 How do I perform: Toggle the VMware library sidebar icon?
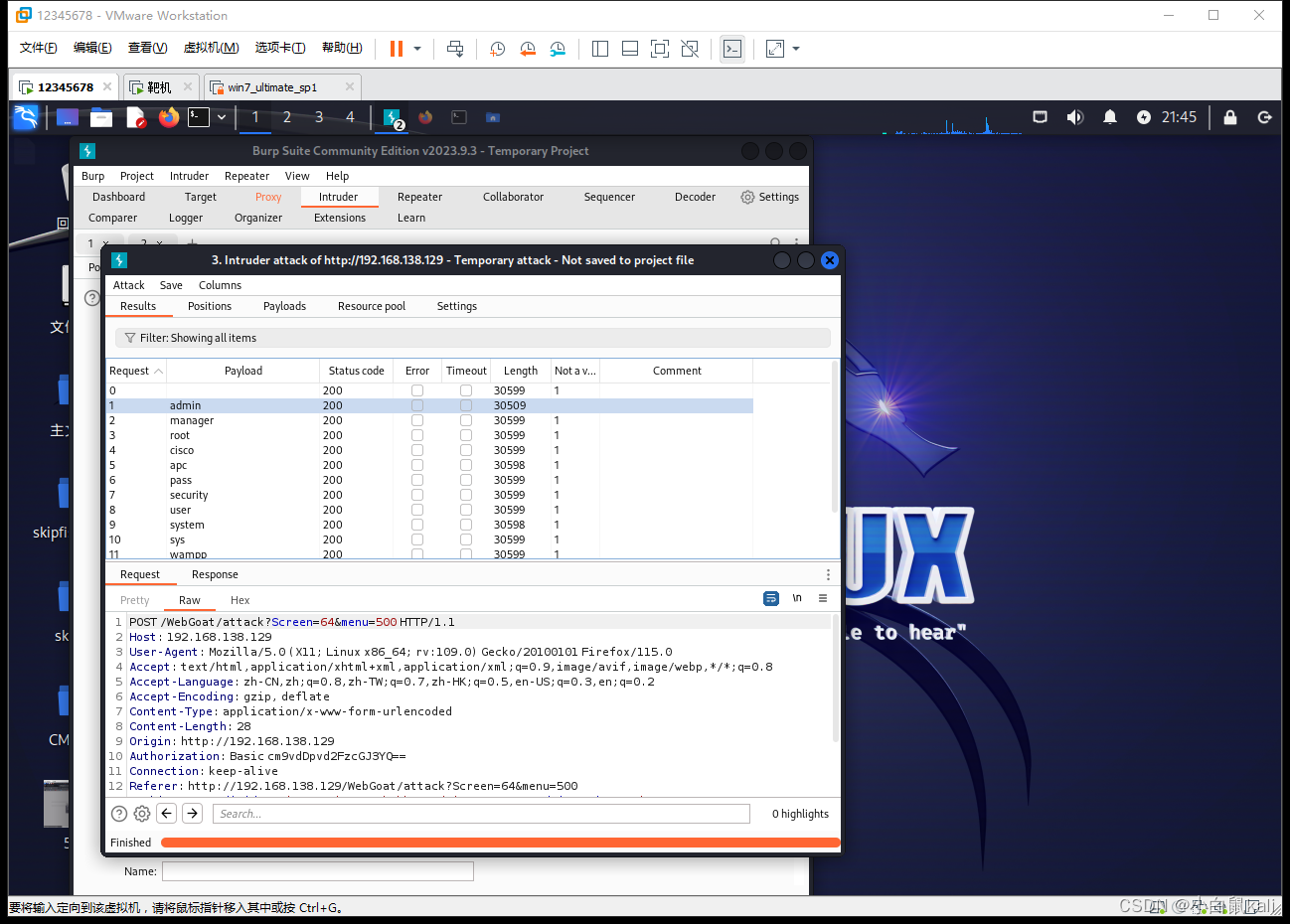pos(600,49)
